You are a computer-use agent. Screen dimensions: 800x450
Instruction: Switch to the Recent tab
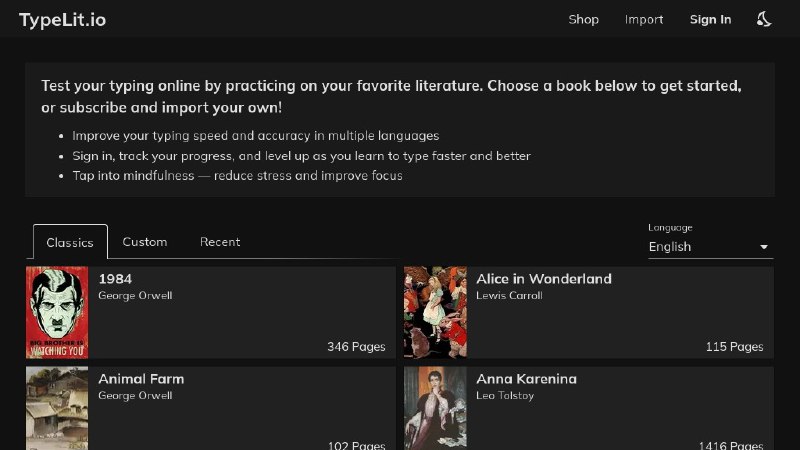point(220,242)
